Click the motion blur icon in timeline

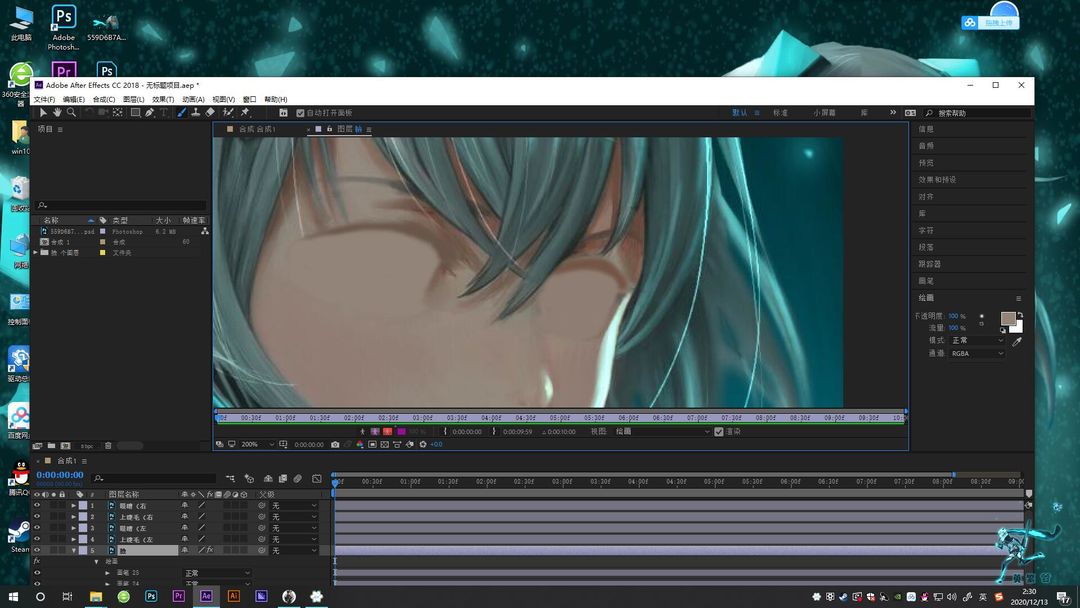298,479
